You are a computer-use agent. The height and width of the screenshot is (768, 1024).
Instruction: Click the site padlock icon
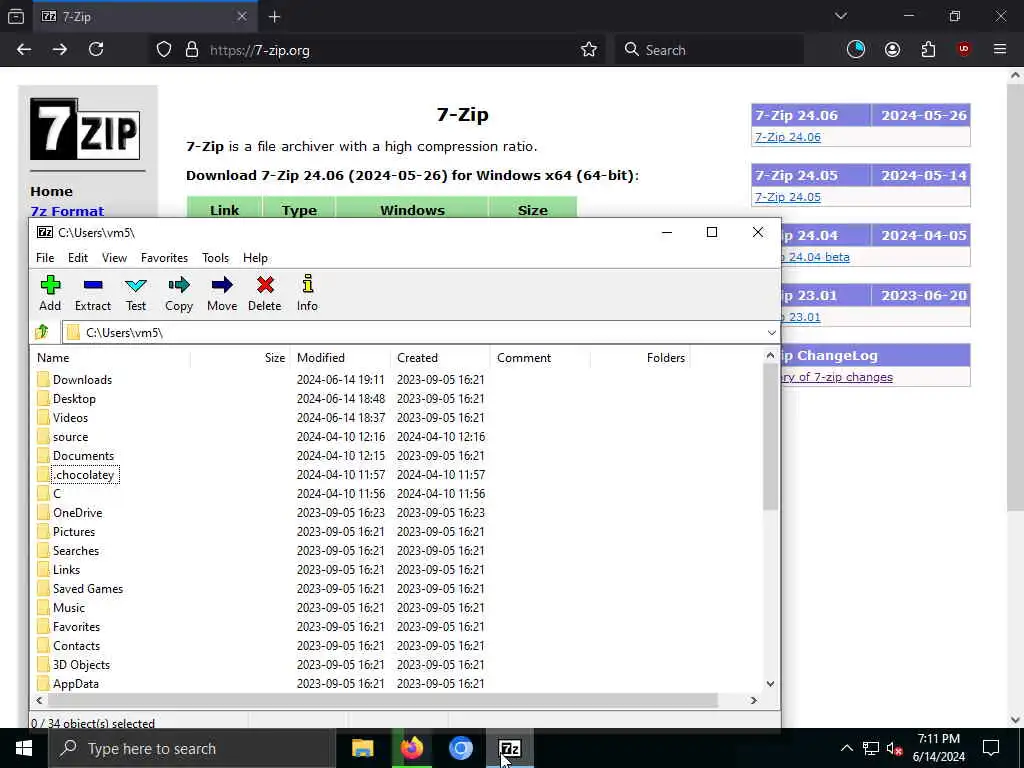(x=191, y=50)
